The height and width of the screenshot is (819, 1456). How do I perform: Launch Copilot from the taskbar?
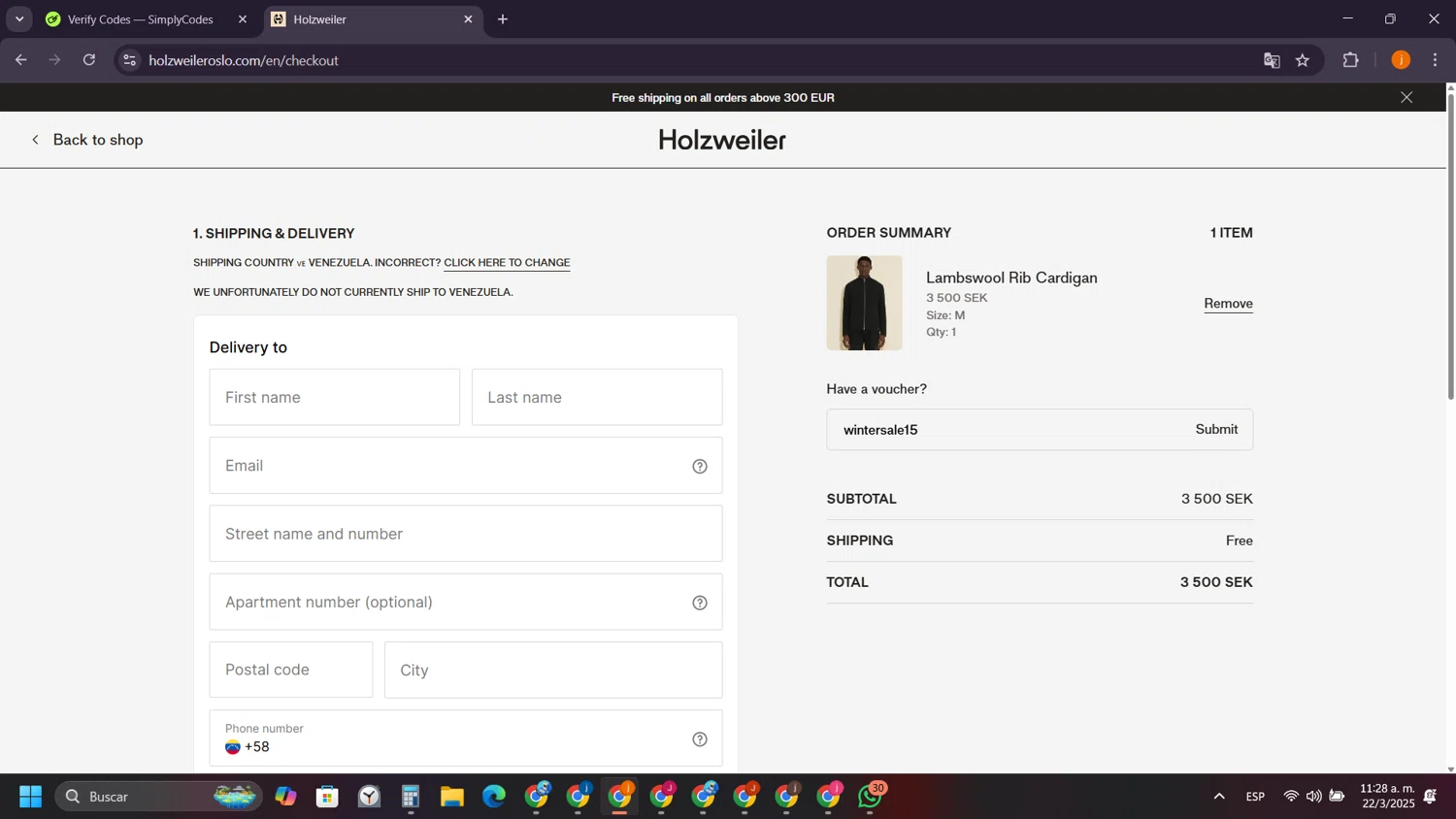285,797
